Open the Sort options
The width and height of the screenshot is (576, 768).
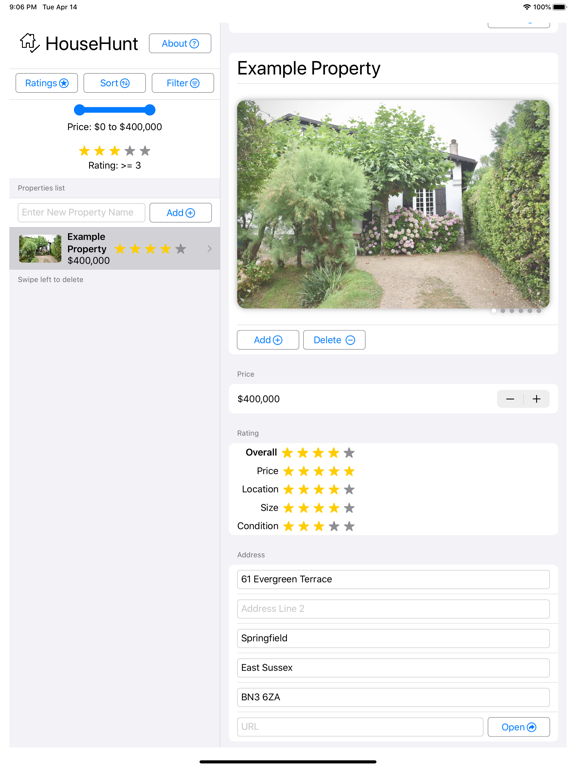pos(115,83)
